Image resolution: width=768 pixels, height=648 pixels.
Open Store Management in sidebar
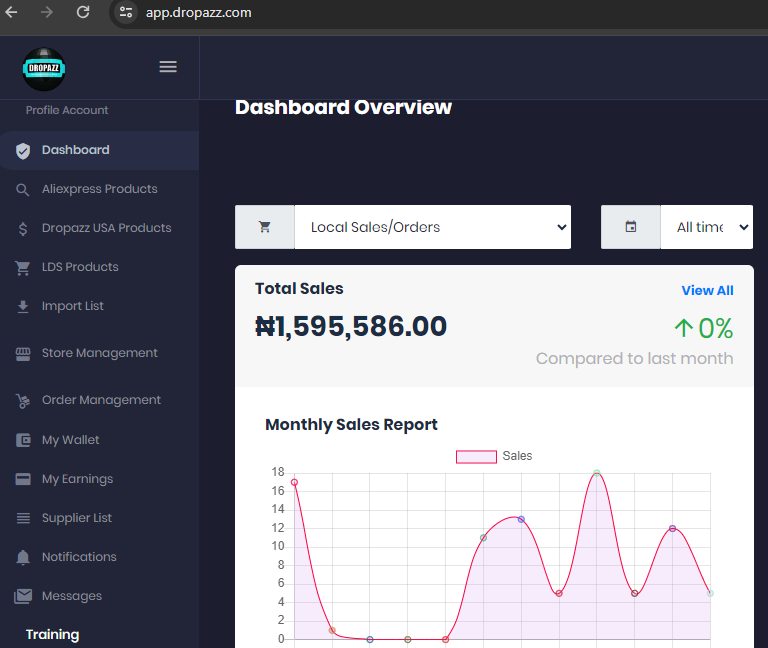pos(99,353)
